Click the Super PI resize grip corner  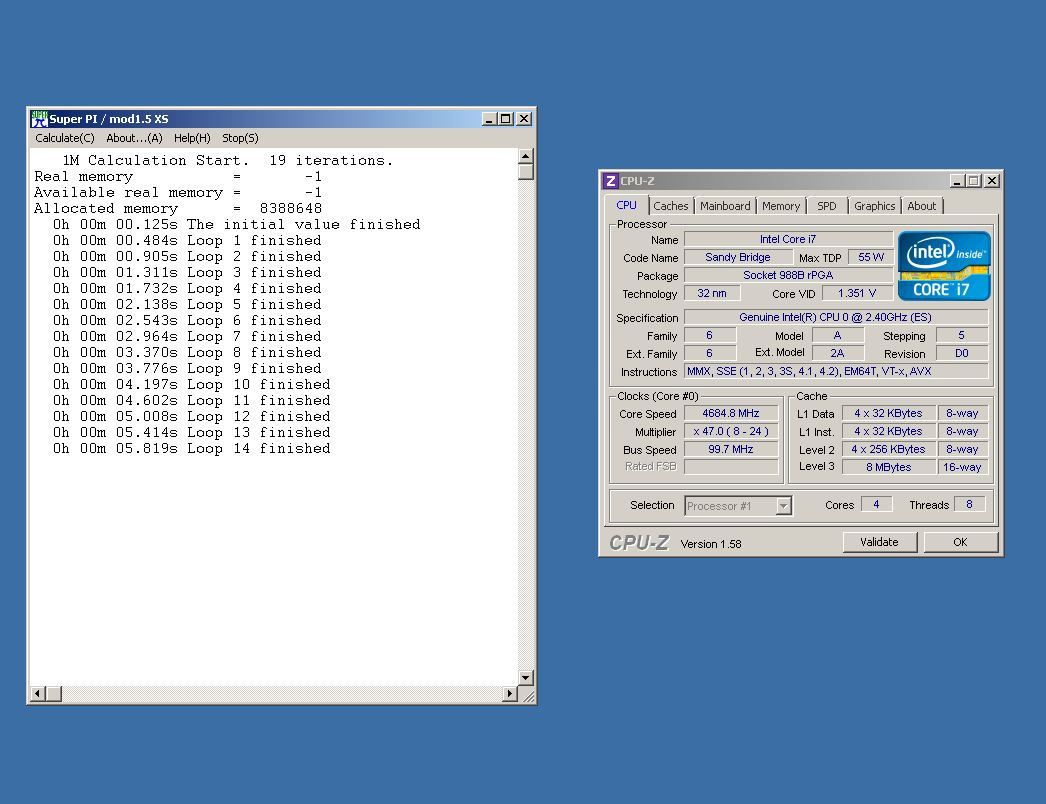click(527, 695)
